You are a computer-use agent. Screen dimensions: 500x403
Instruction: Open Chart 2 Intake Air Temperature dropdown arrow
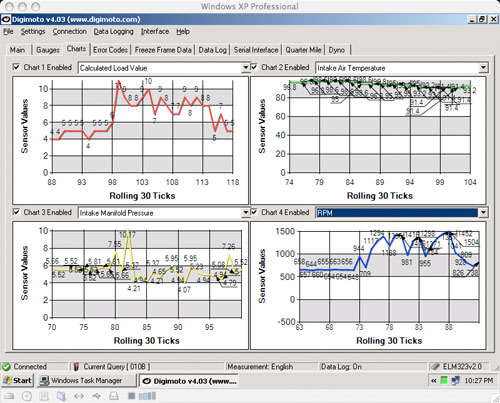click(x=483, y=68)
